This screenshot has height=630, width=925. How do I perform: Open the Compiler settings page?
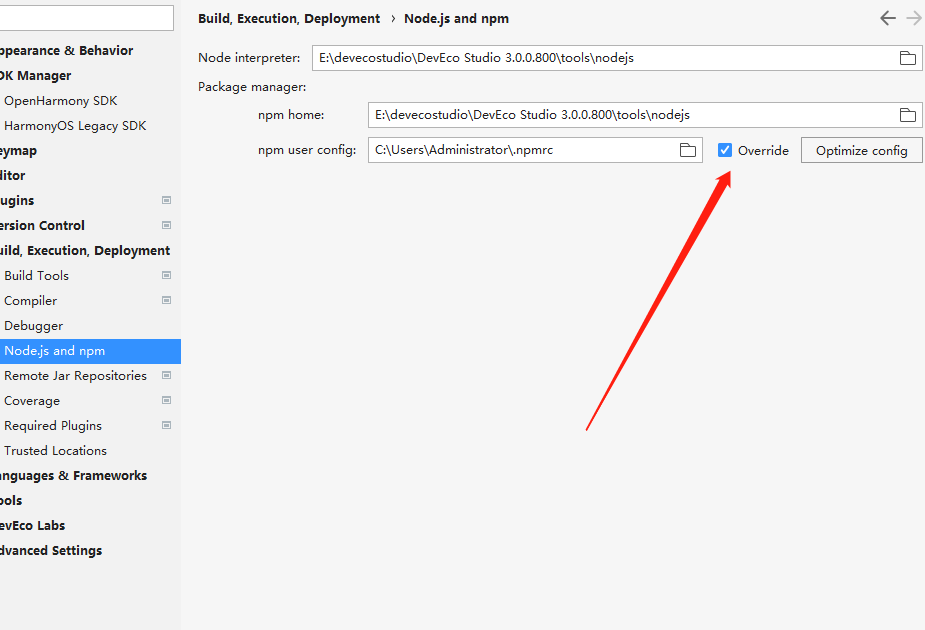pos(30,300)
